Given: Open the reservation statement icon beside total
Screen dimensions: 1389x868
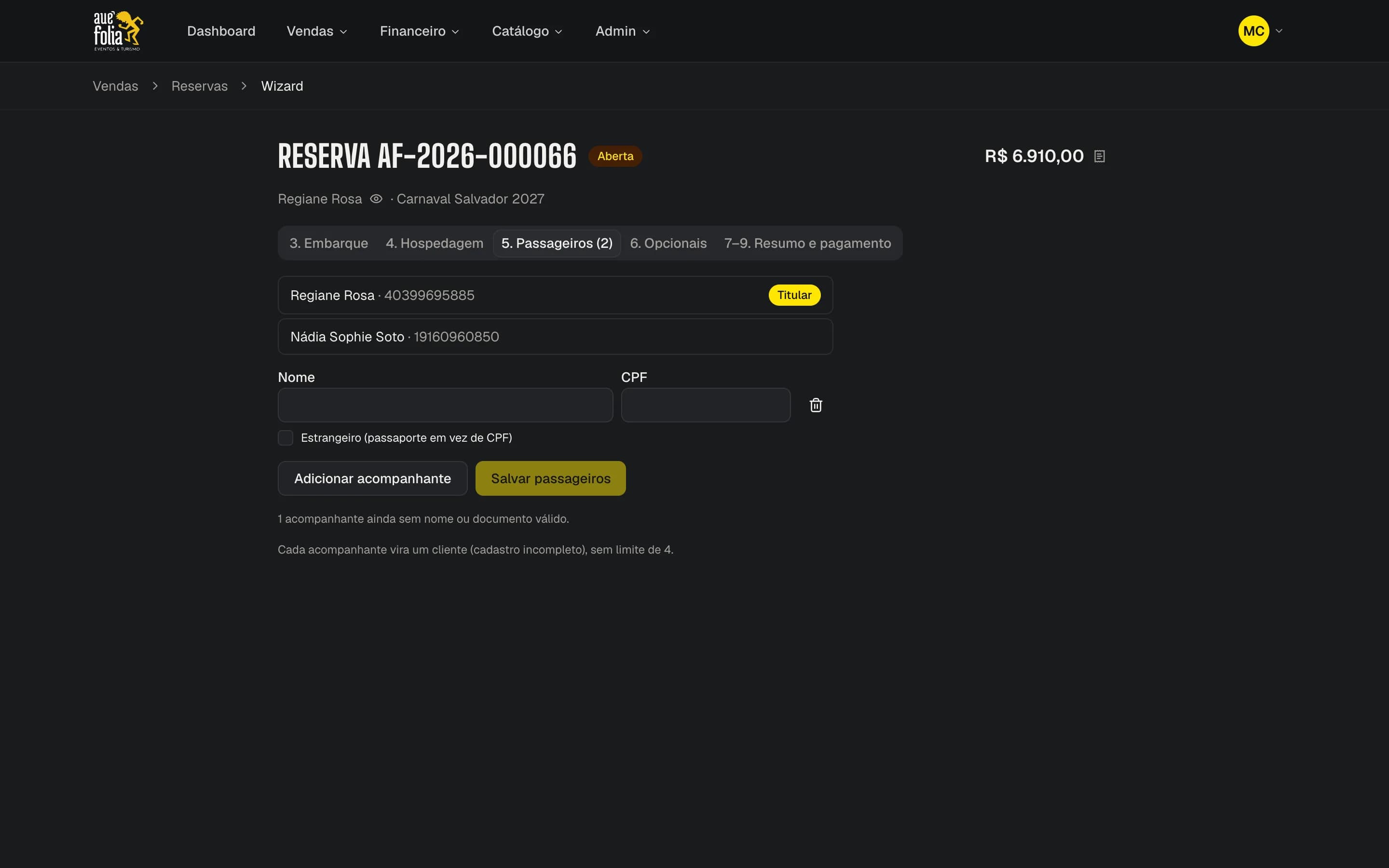Looking at the screenshot, I should [x=1099, y=156].
